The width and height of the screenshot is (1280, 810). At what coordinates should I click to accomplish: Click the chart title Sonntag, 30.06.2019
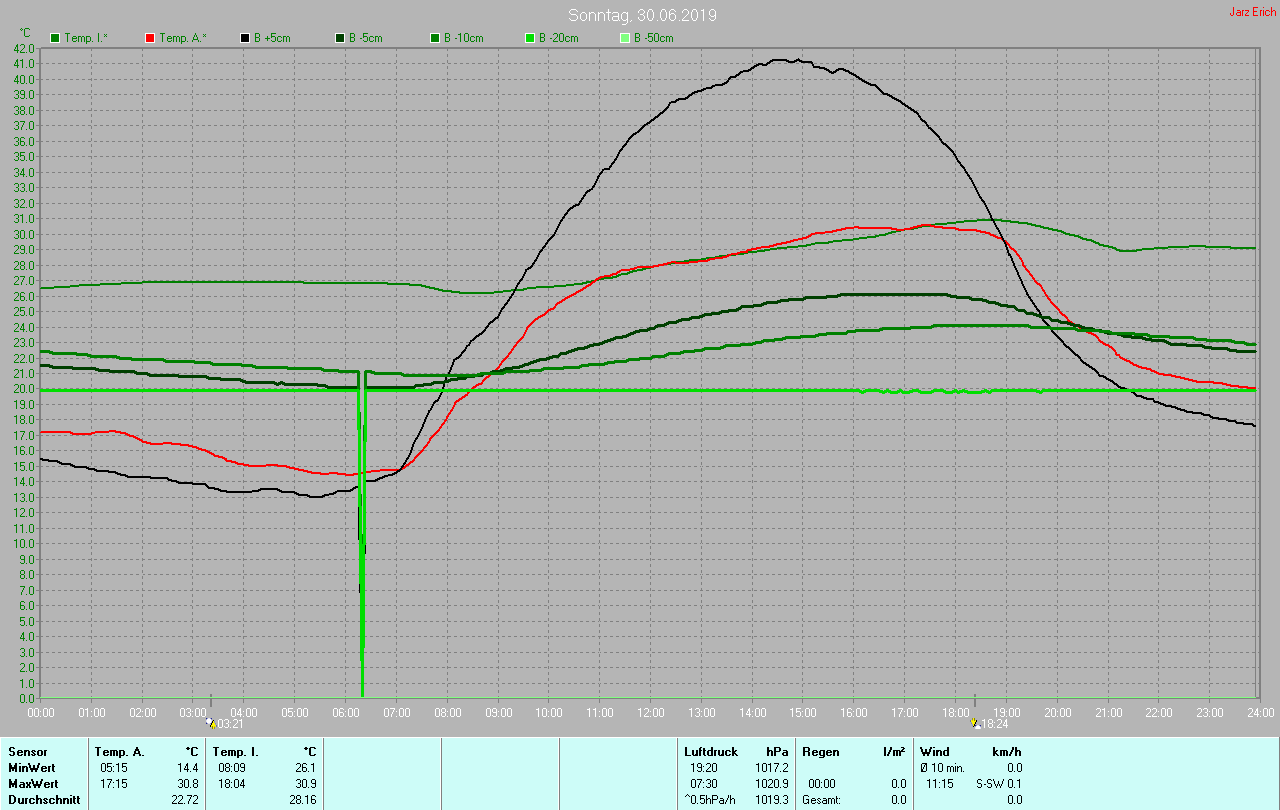tap(642, 15)
